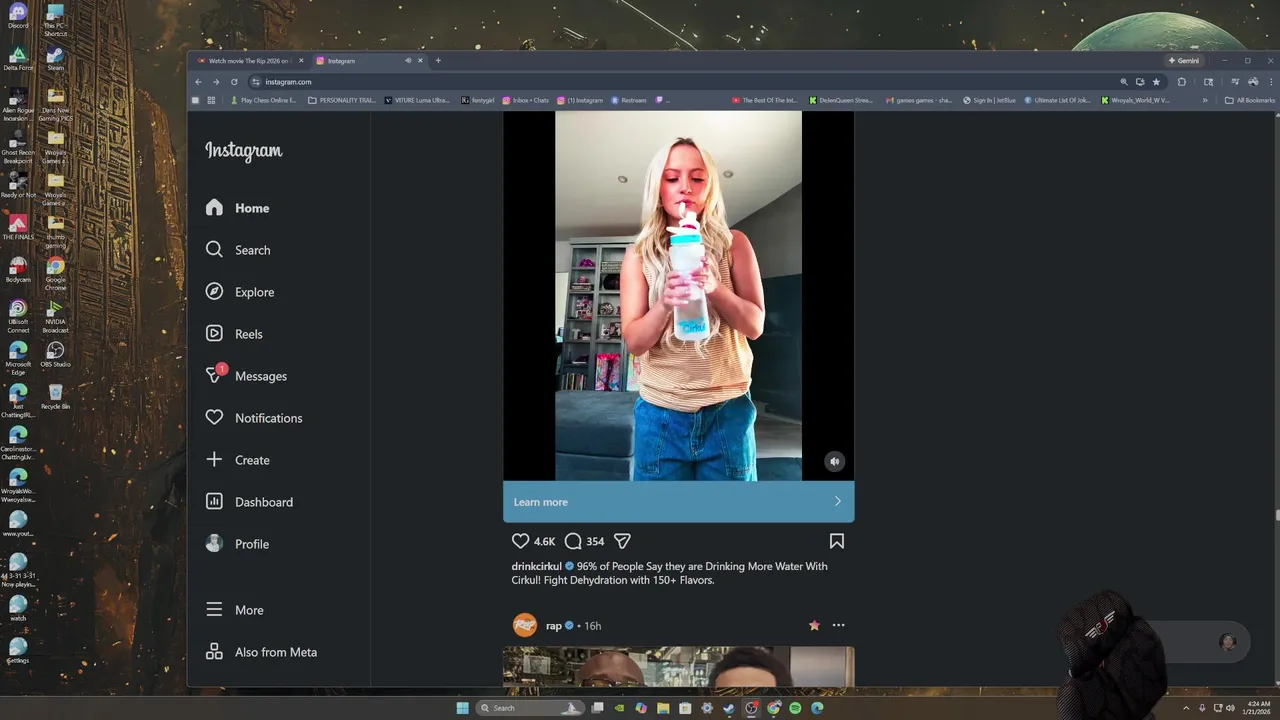Open the Recycle Bin on desktop

coord(55,396)
